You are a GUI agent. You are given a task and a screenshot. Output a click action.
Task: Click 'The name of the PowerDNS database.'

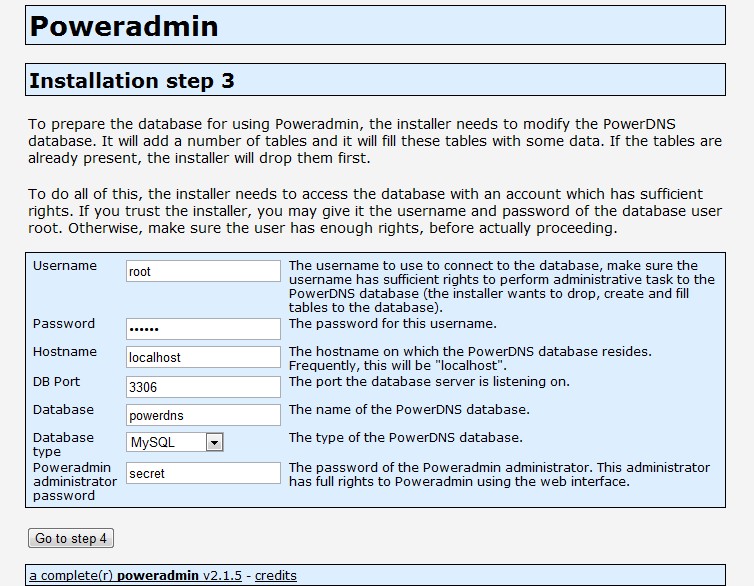[409, 410]
